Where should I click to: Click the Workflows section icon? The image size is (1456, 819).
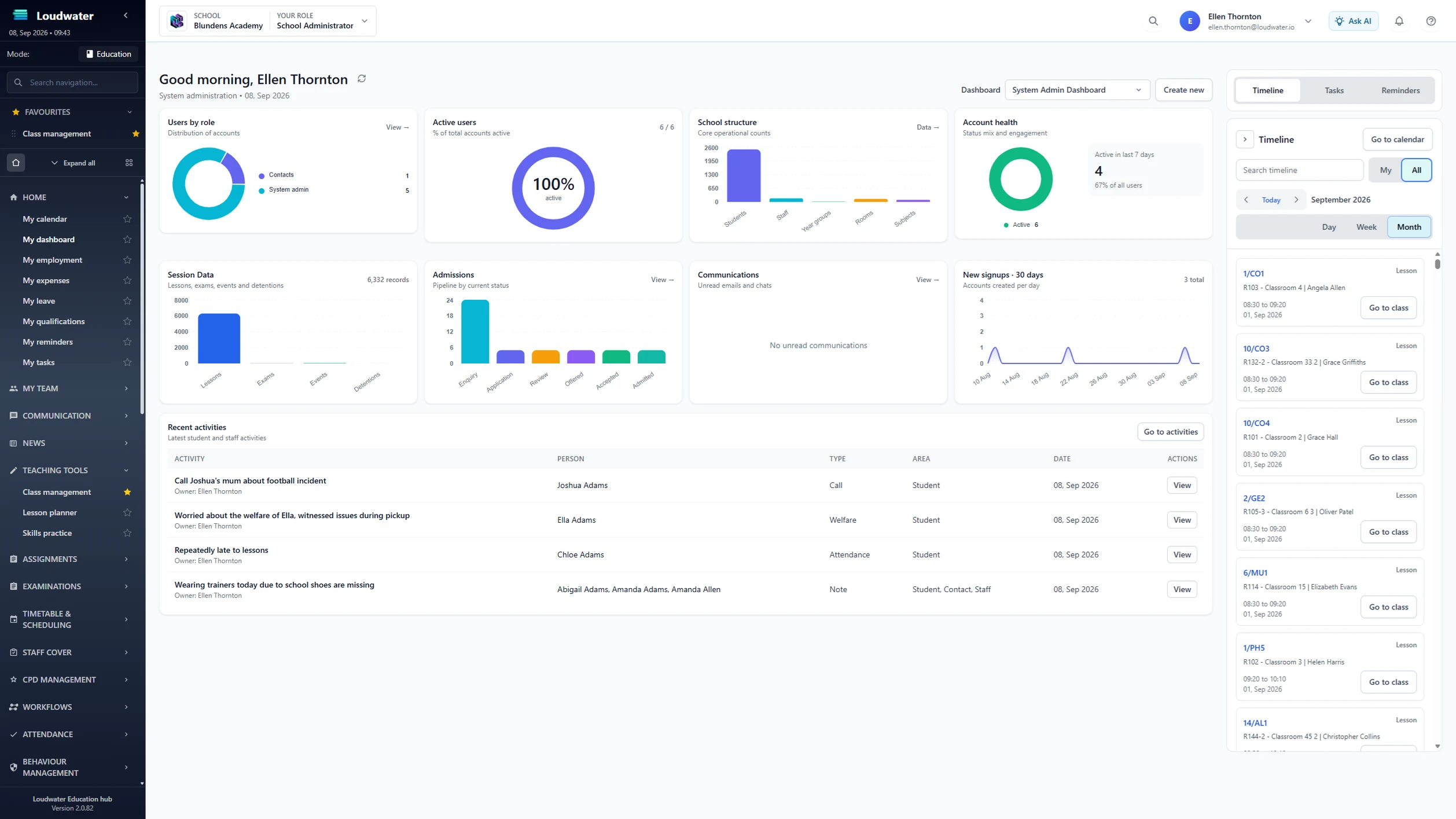13,707
